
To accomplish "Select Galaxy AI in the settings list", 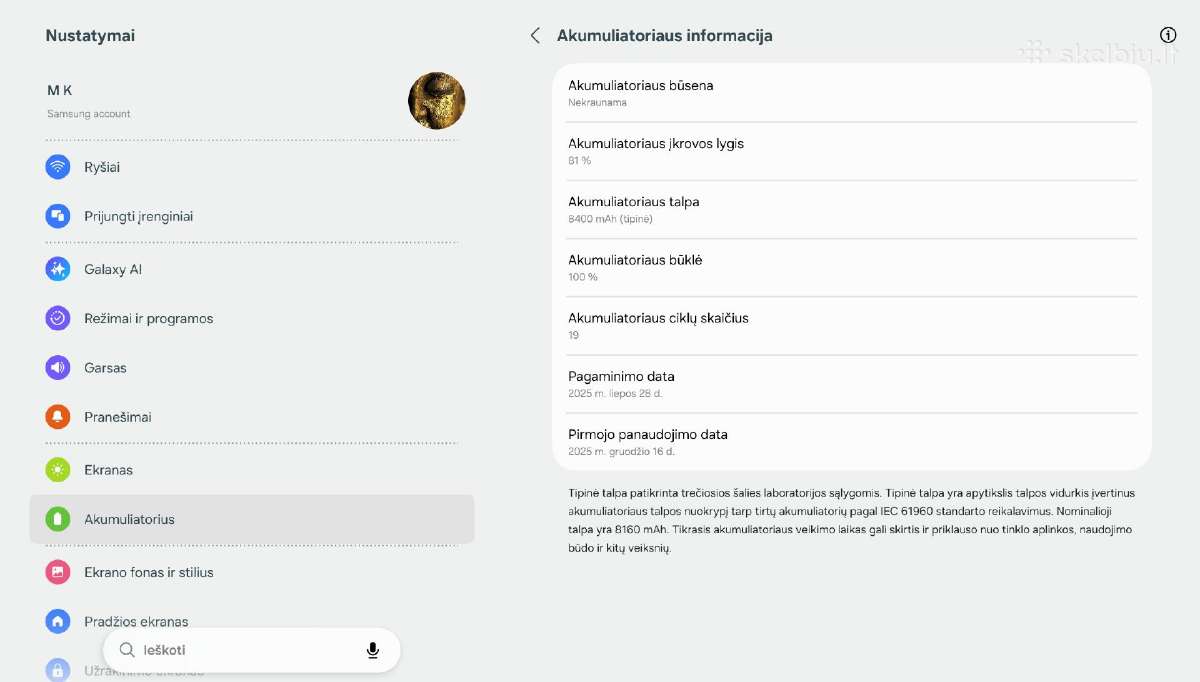I will (252, 269).
